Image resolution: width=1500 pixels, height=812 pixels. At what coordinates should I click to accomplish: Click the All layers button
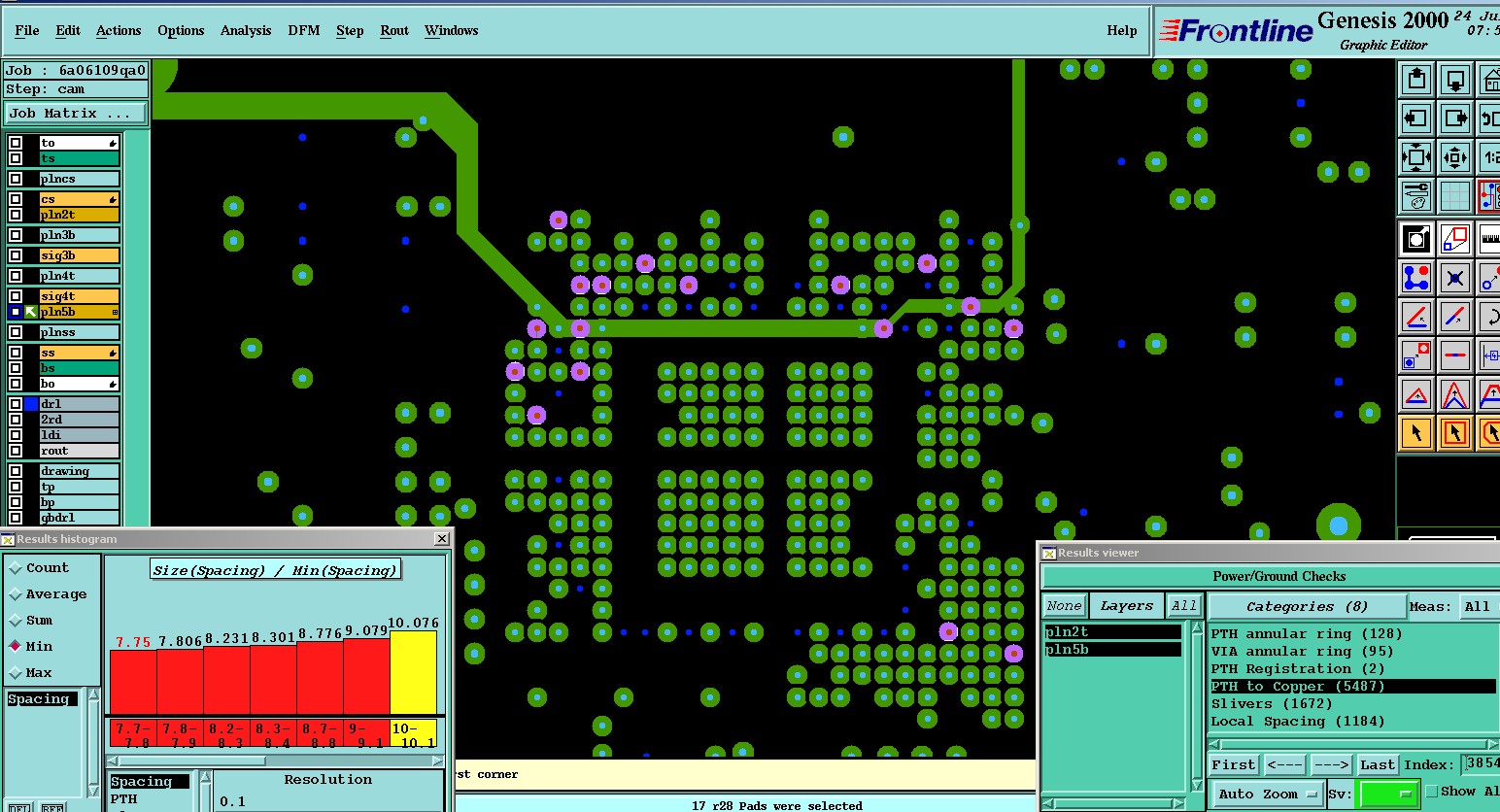point(1183,606)
